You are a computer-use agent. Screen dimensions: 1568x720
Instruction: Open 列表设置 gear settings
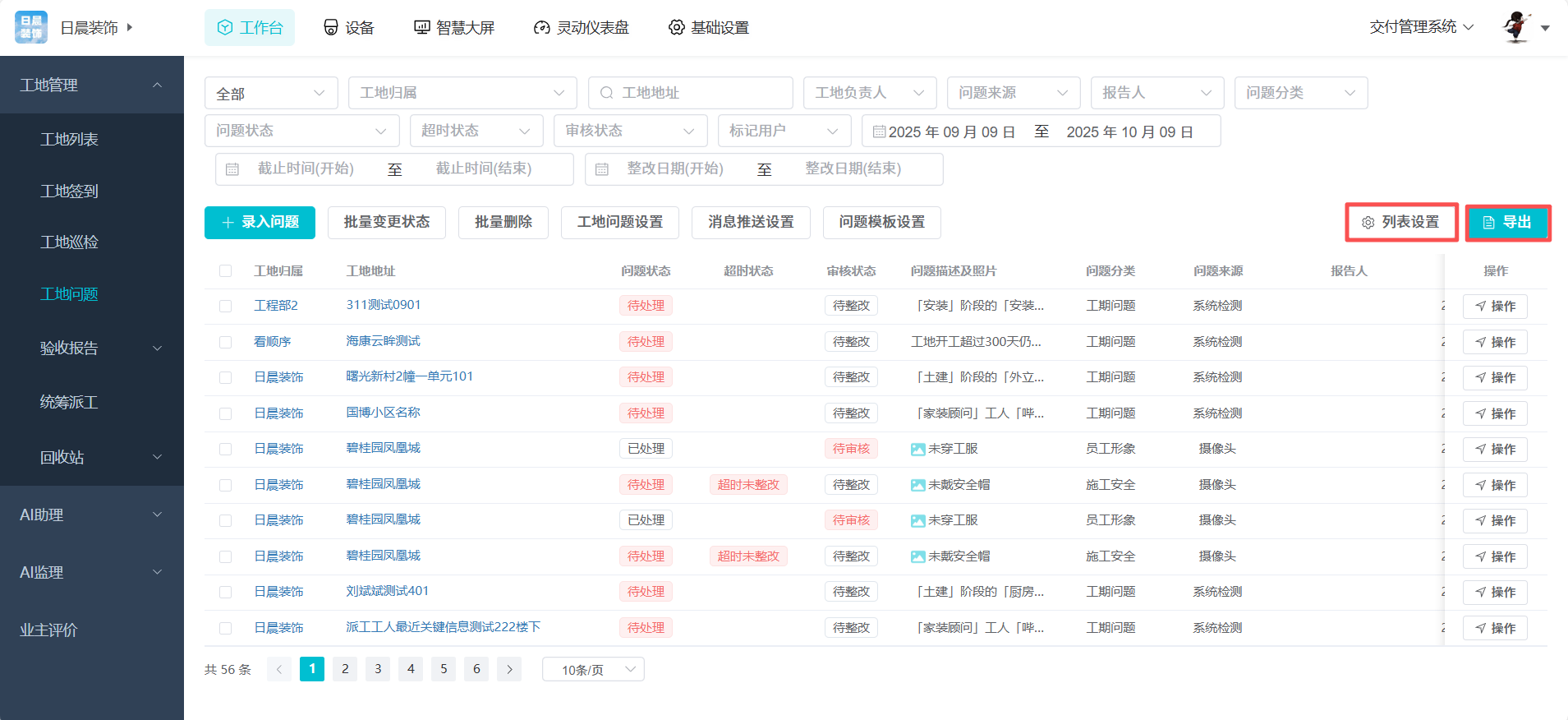click(1401, 222)
